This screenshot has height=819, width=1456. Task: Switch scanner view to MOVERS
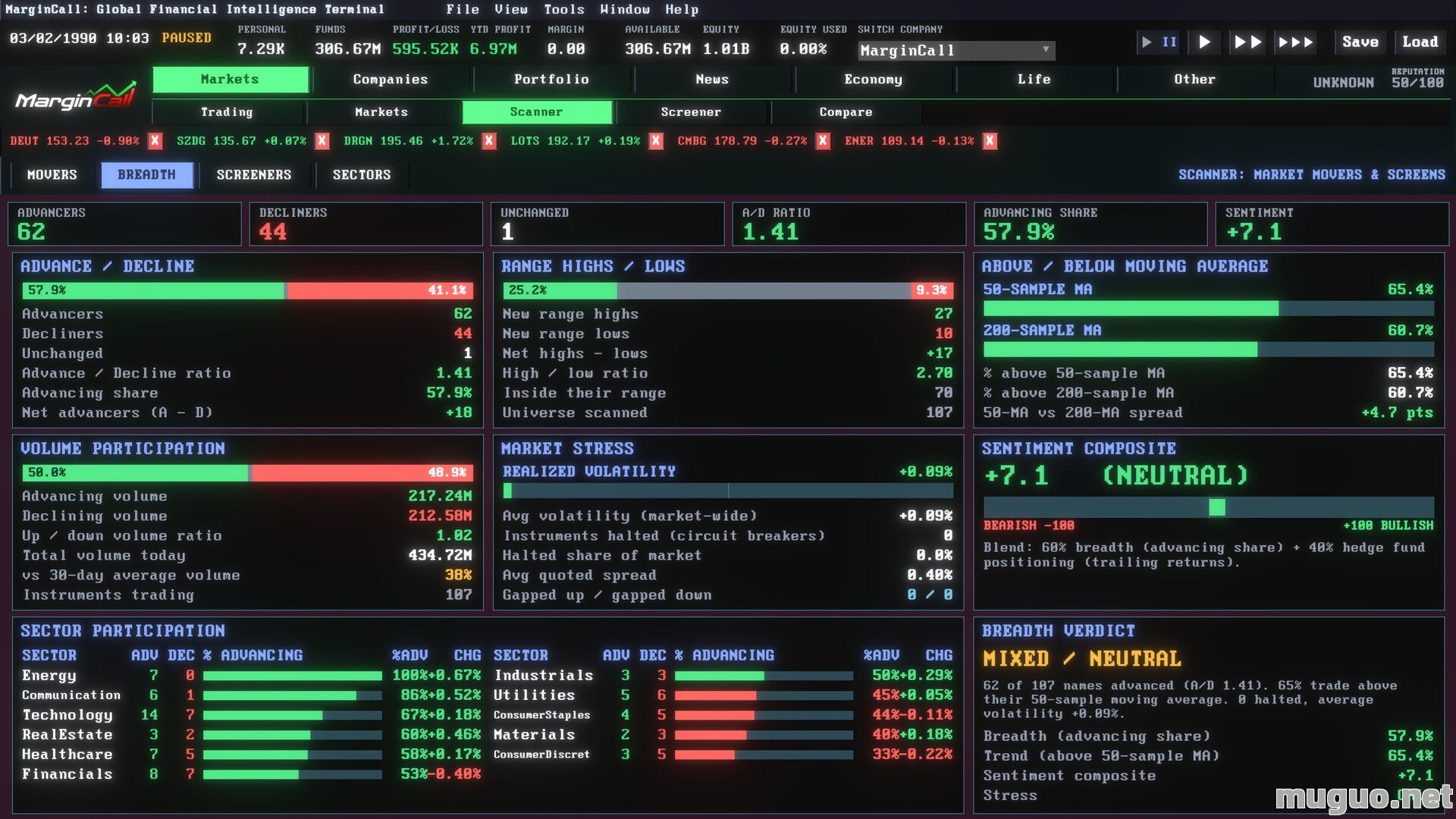click(52, 175)
